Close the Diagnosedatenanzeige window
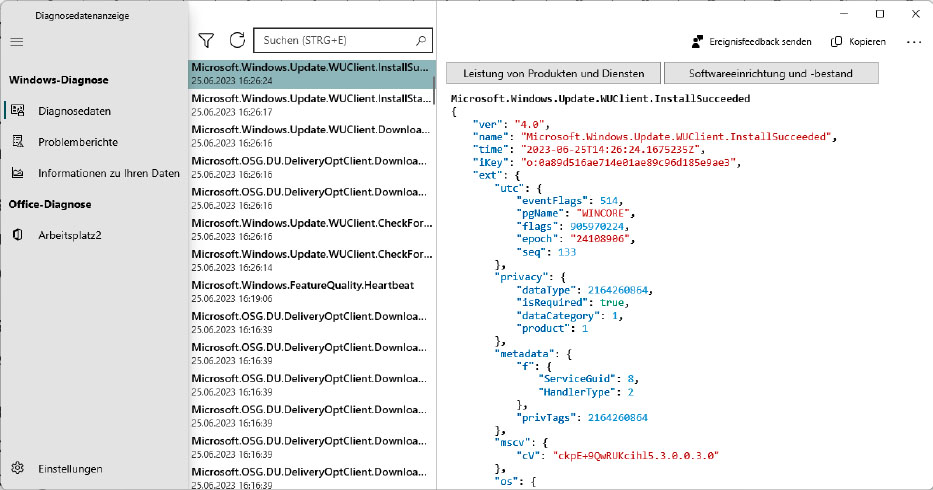 click(x=916, y=14)
